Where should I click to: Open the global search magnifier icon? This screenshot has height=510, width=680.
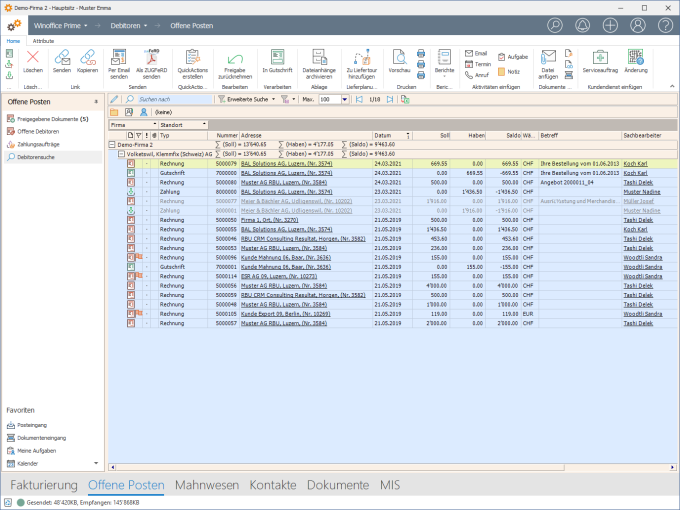(555, 25)
